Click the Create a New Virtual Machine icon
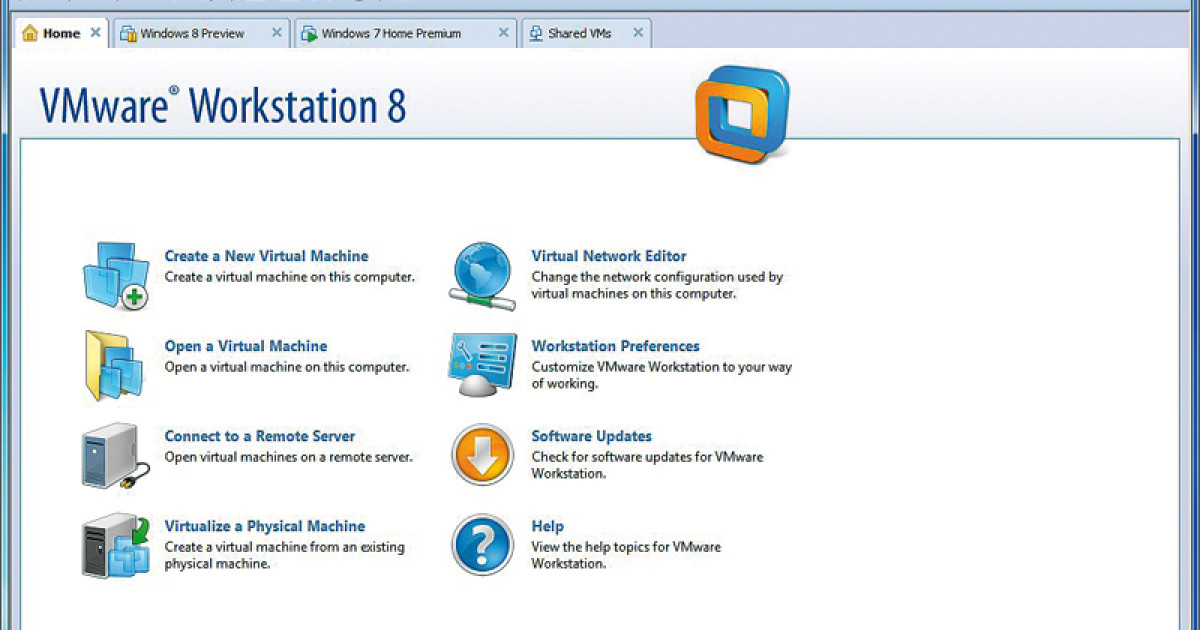This screenshot has height=630, width=1200. click(x=115, y=274)
